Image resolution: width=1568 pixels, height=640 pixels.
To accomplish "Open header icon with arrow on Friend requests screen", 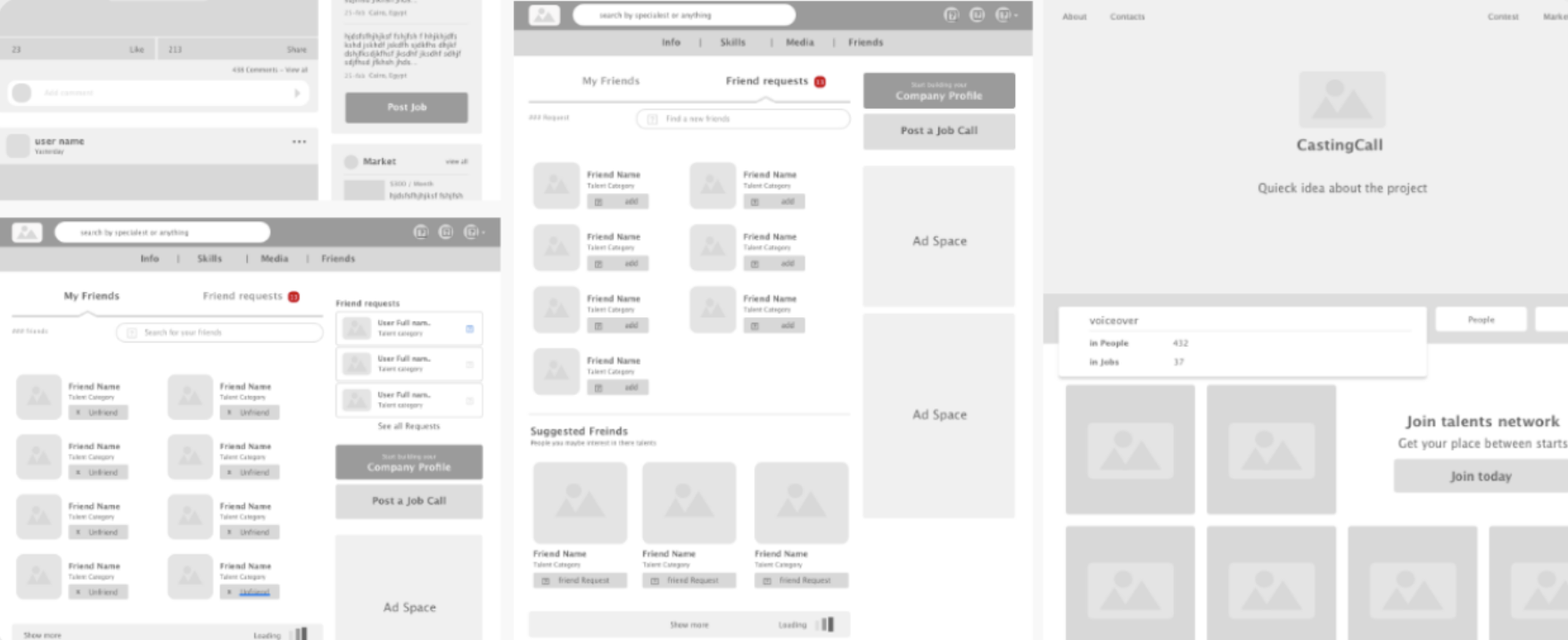I will coord(1005,15).
